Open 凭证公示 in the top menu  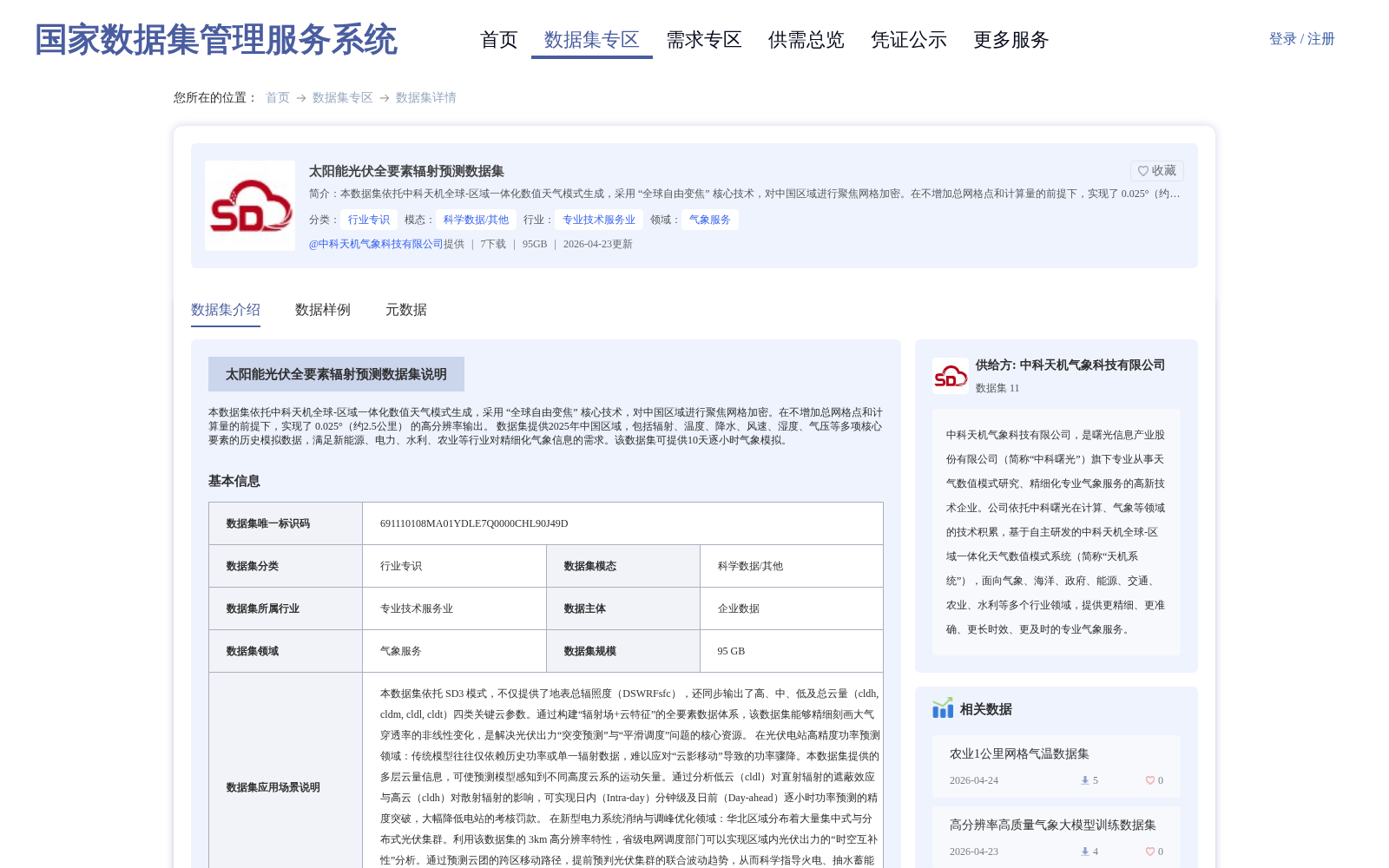click(909, 40)
